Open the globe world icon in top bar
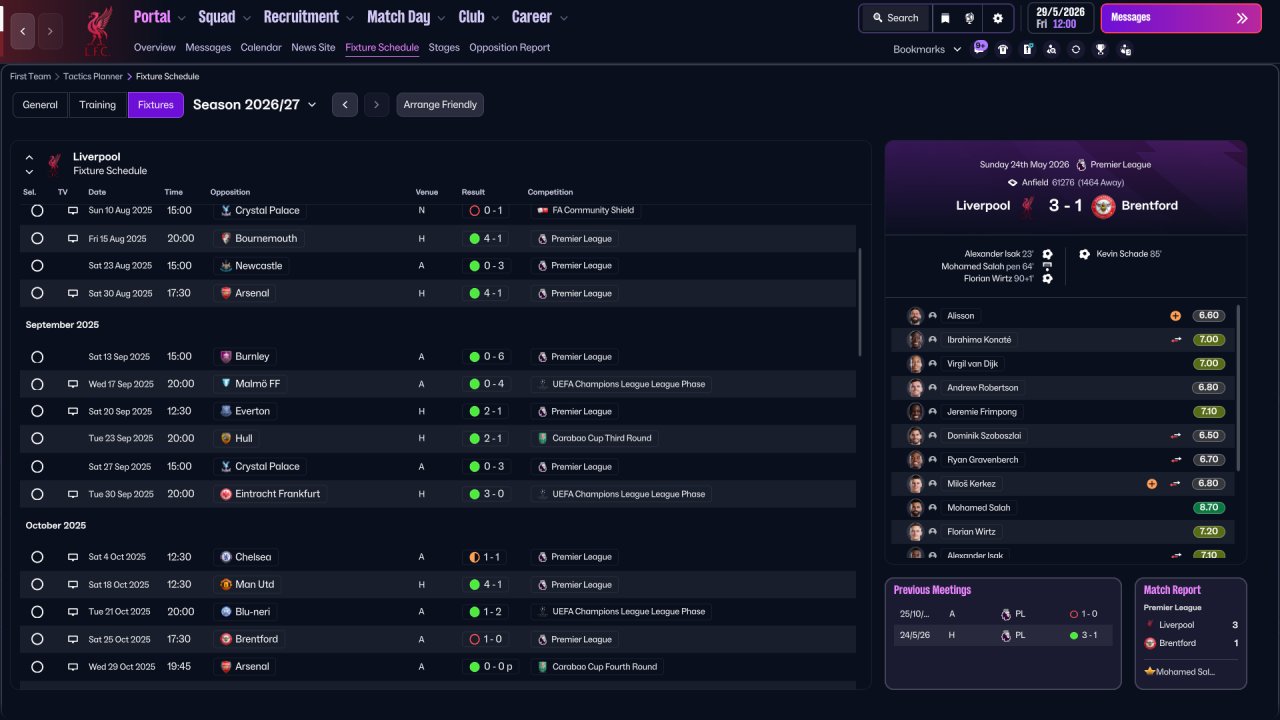This screenshot has height=720, width=1280. coord(970,18)
